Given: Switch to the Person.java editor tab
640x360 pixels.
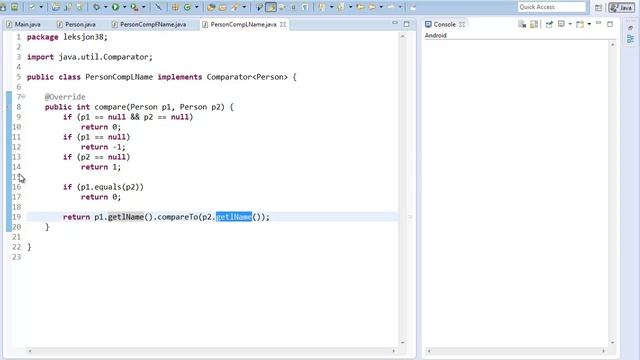Looking at the screenshot, I should point(76,24).
